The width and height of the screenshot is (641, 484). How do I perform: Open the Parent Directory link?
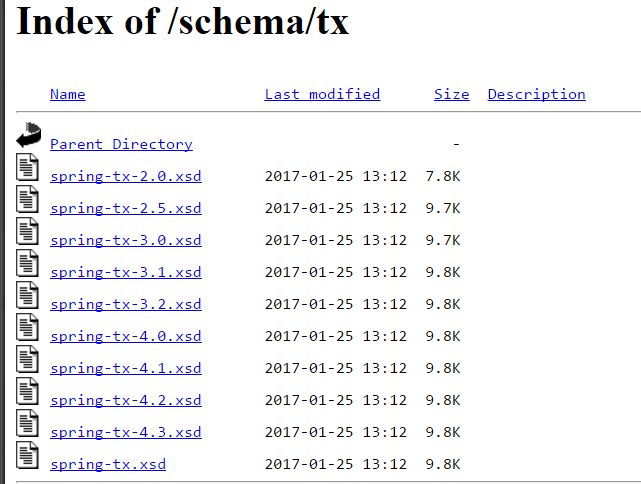click(x=121, y=144)
